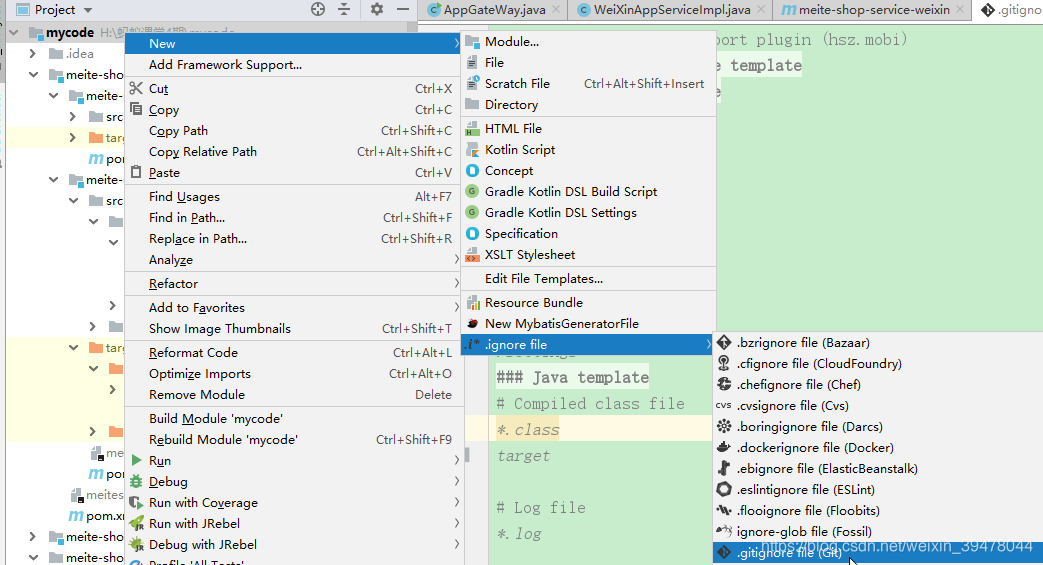Viewport: 1043px width, 565px height.
Task: Click the Bazaar ignore icon
Action: point(724,343)
